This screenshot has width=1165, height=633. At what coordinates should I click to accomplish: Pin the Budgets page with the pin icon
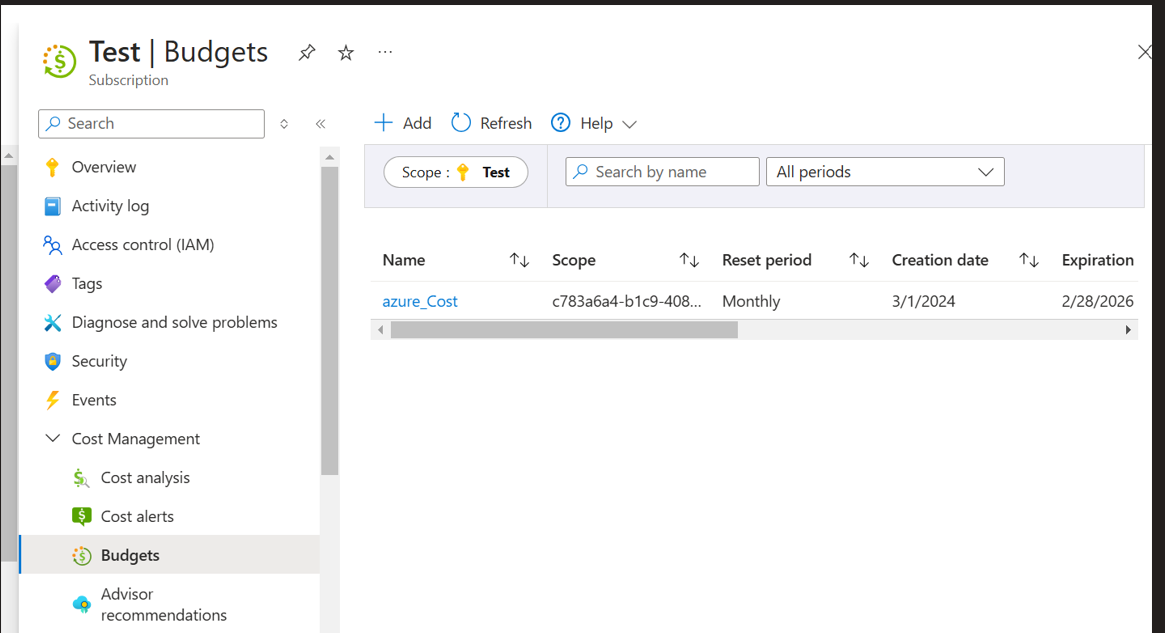pyautogui.click(x=307, y=53)
